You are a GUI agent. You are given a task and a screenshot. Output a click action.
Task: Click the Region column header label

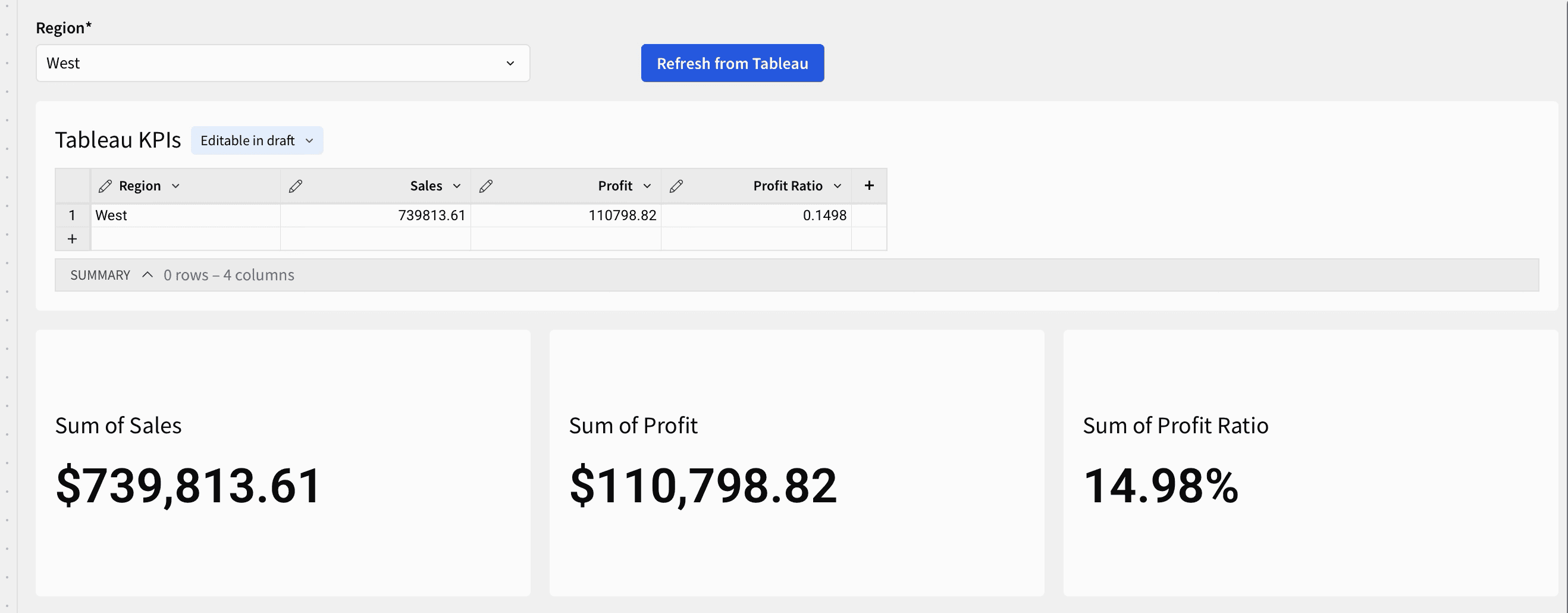(x=140, y=186)
